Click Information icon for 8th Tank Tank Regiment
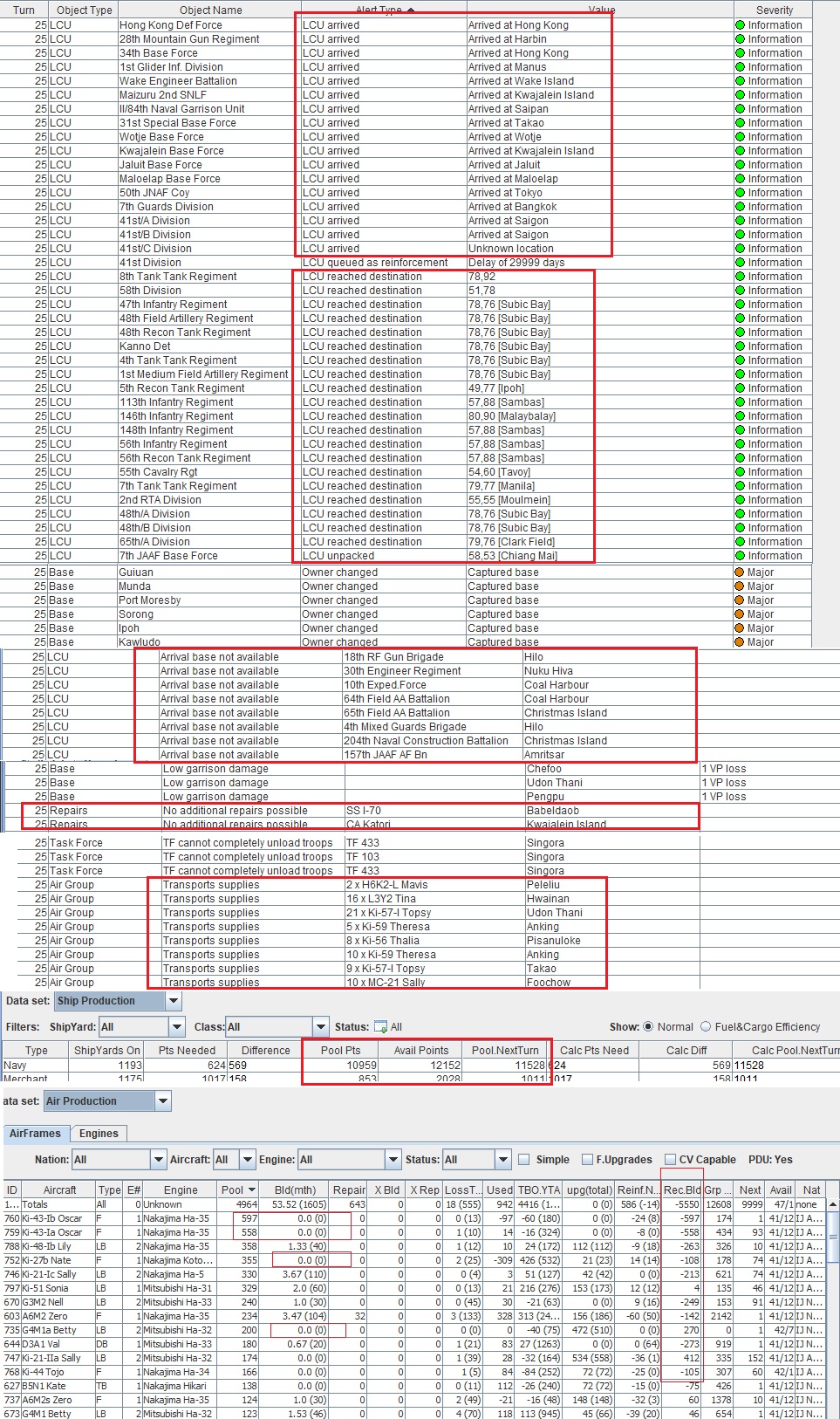Image resolution: width=840 pixels, height=1419 pixels. click(741, 277)
